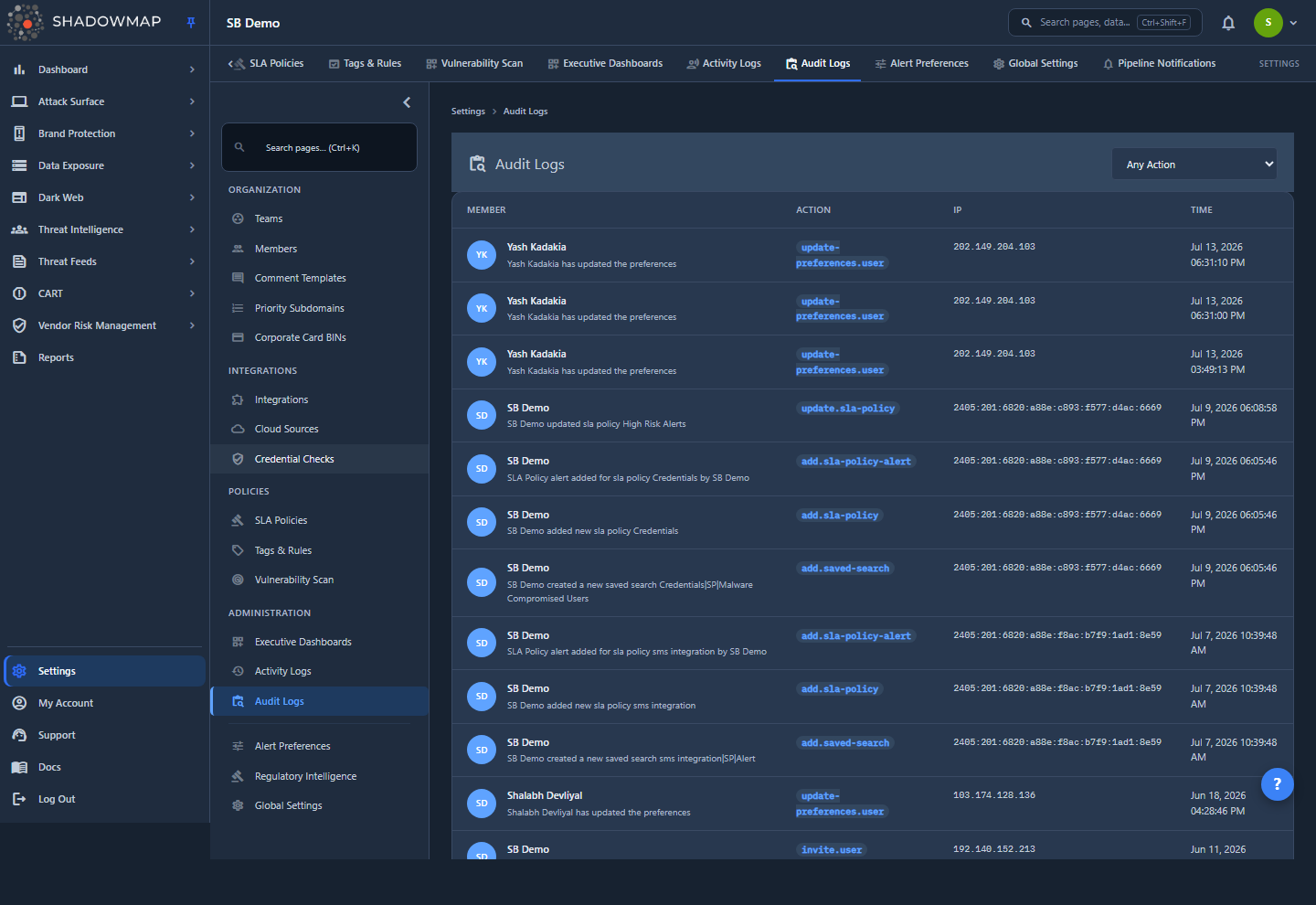Click the Settings breadcrumb link
The image size is (1316, 905).
tap(468, 112)
